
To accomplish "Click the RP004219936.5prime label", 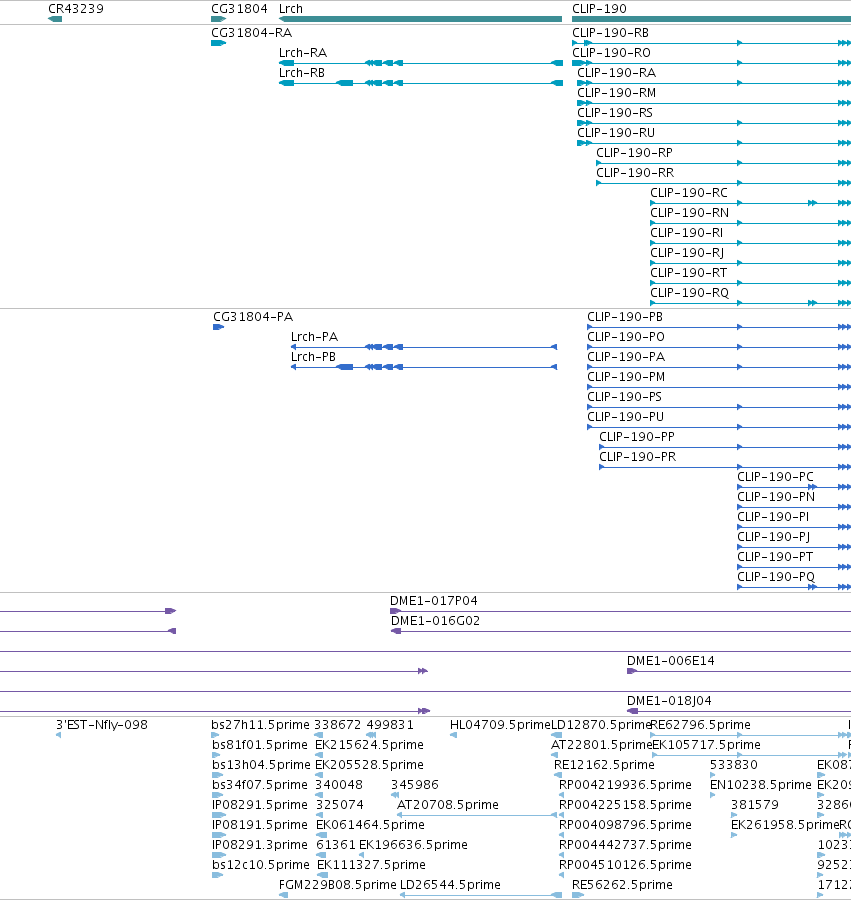I will tap(625, 785).
